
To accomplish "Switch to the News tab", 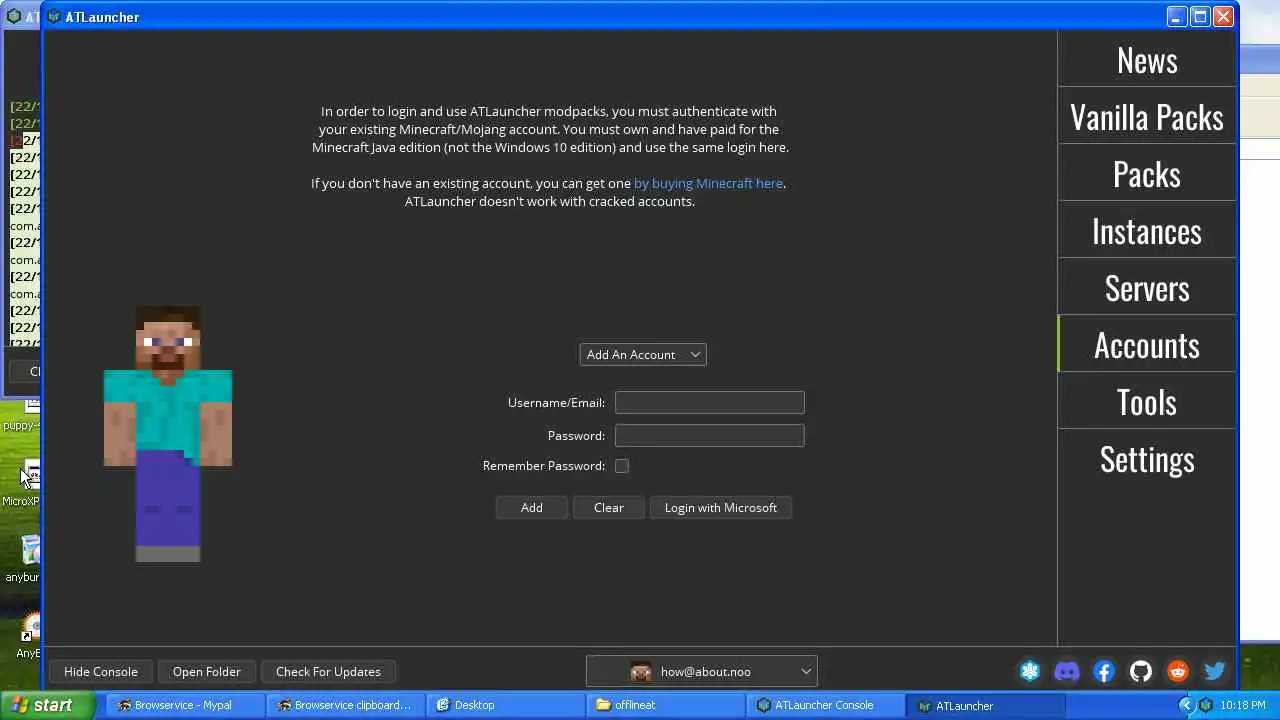I will click(1147, 60).
